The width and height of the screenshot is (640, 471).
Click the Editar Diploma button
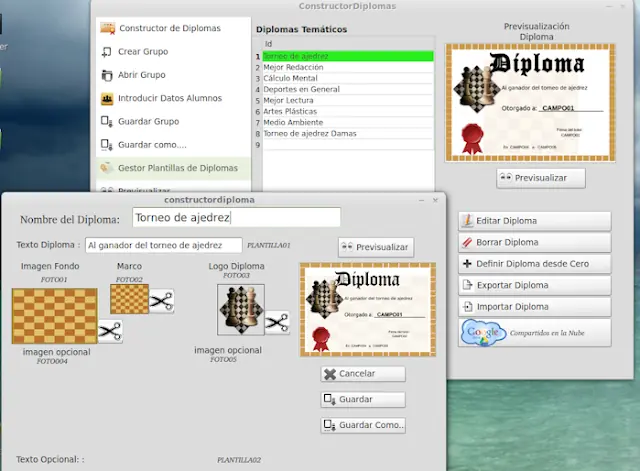[x=535, y=221]
